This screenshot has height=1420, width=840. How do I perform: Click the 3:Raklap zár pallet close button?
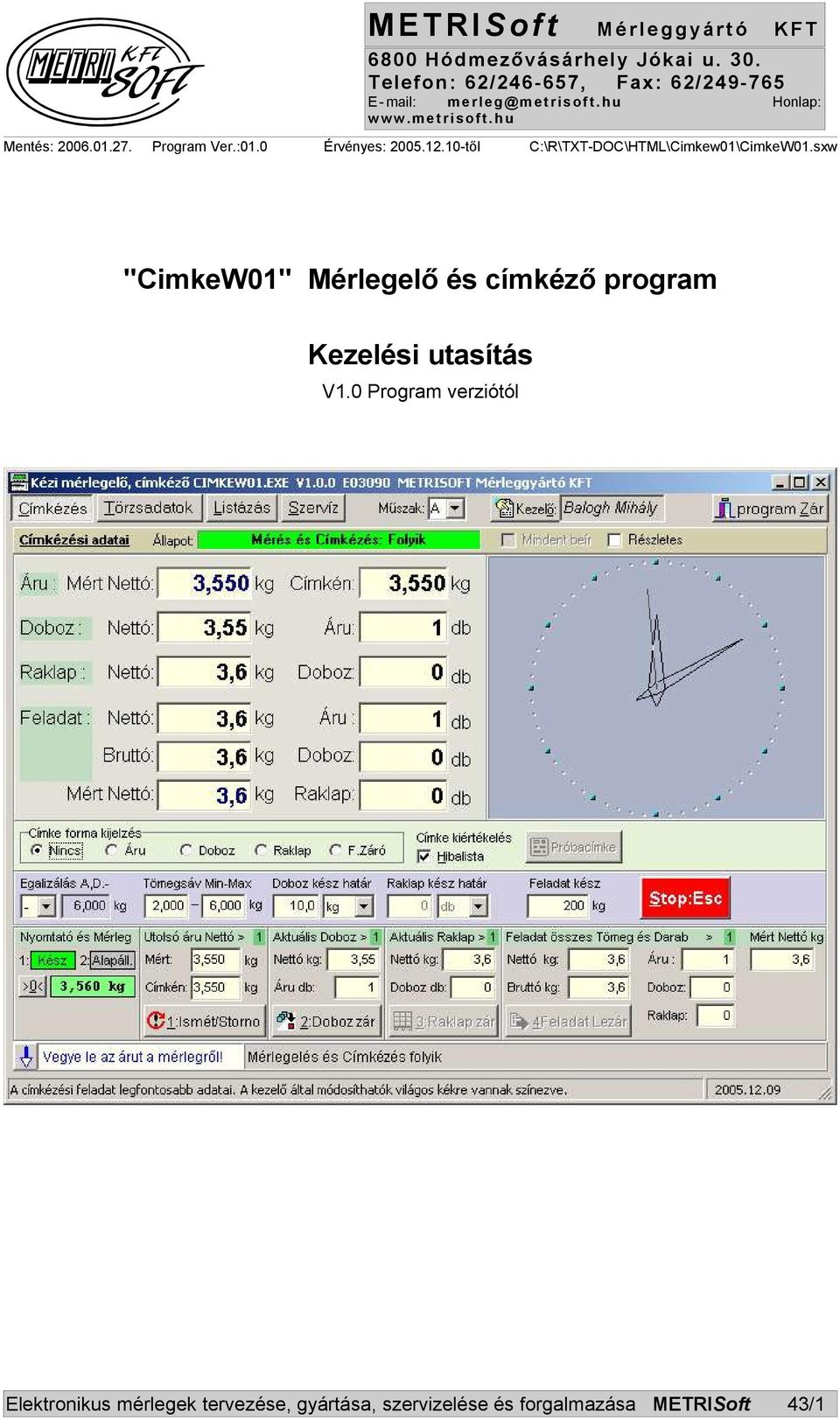(443, 1021)
